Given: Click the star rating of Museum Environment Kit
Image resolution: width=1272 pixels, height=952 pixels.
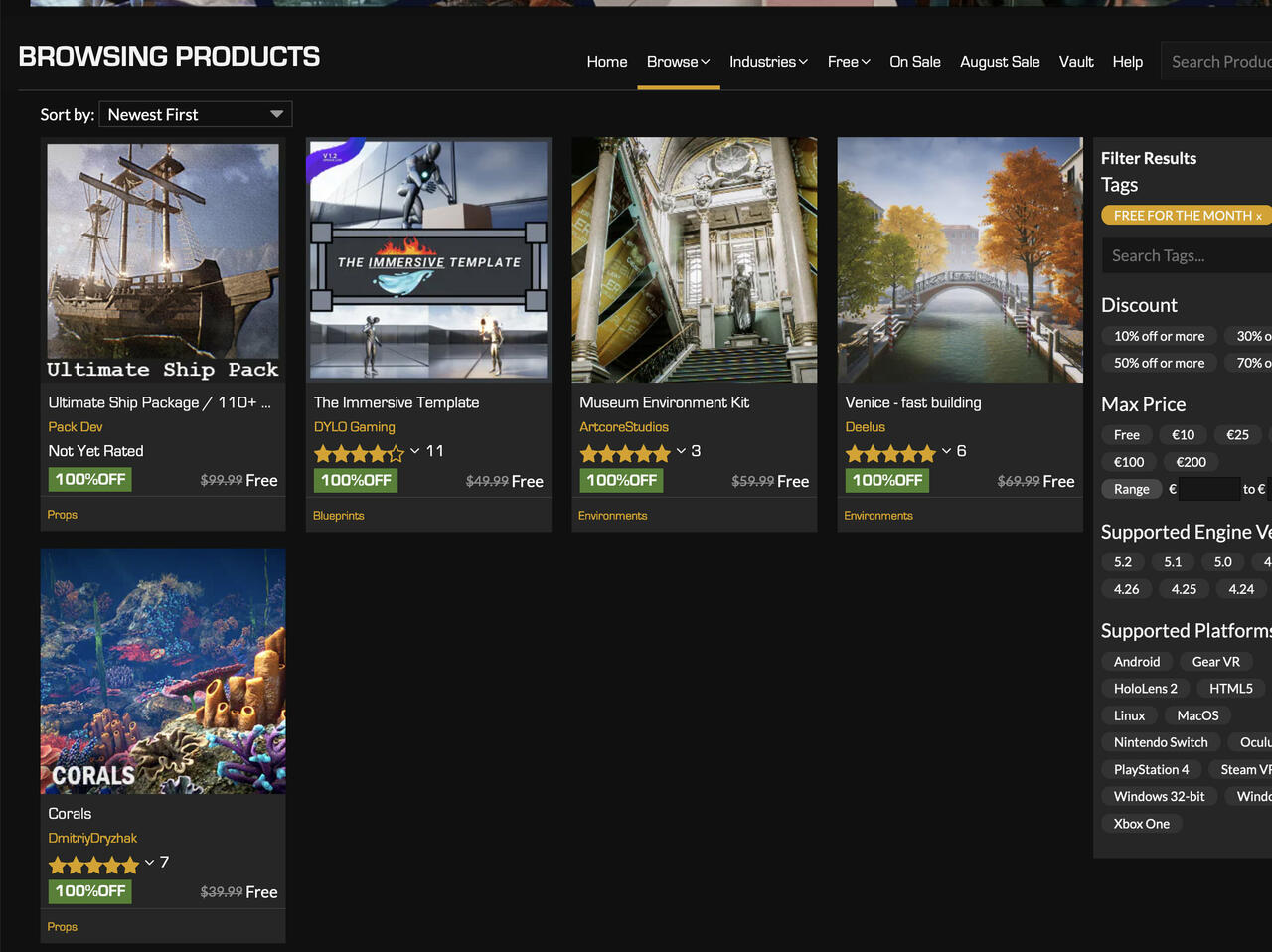Looking at the screenshot, I should (625, 454).
